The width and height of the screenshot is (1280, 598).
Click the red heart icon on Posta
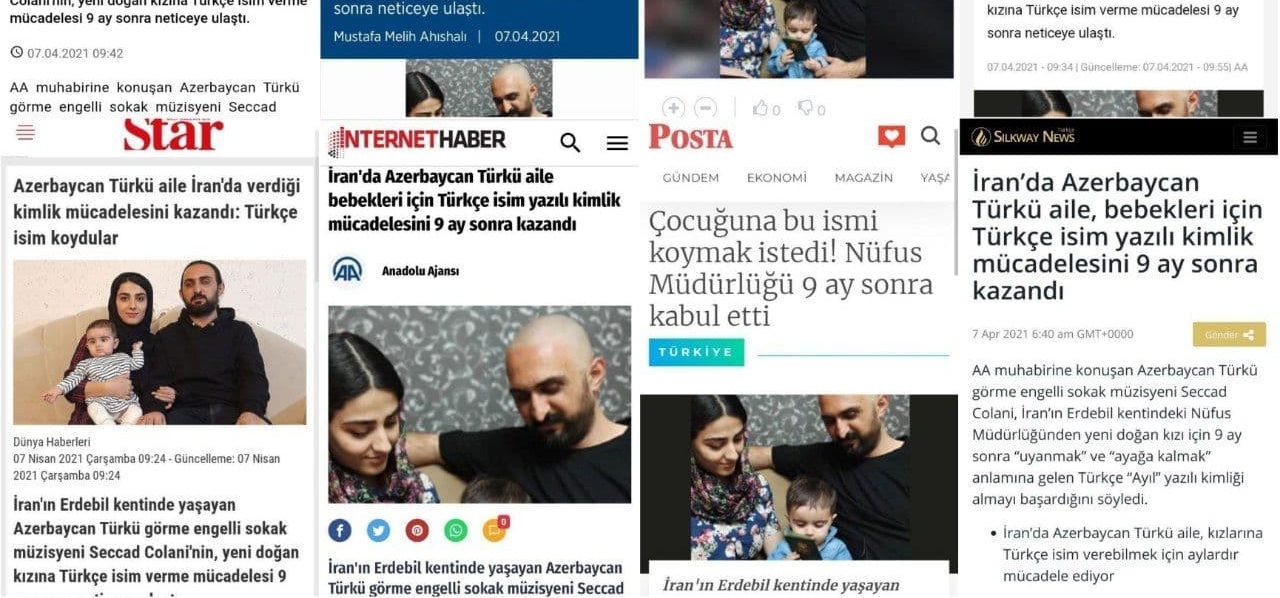pos(891,136)
